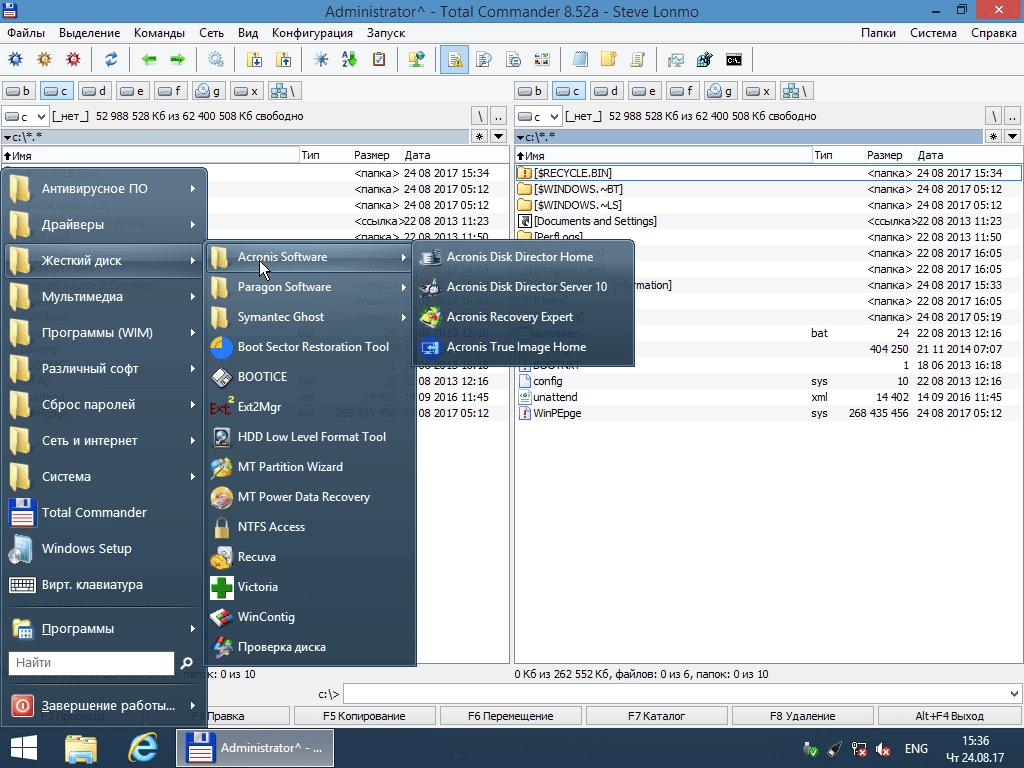Image resolution: width=1024 pixels, height=768 pixels.
Task: Open the file explorer taskbar icon
Action: tap(81, 748)
